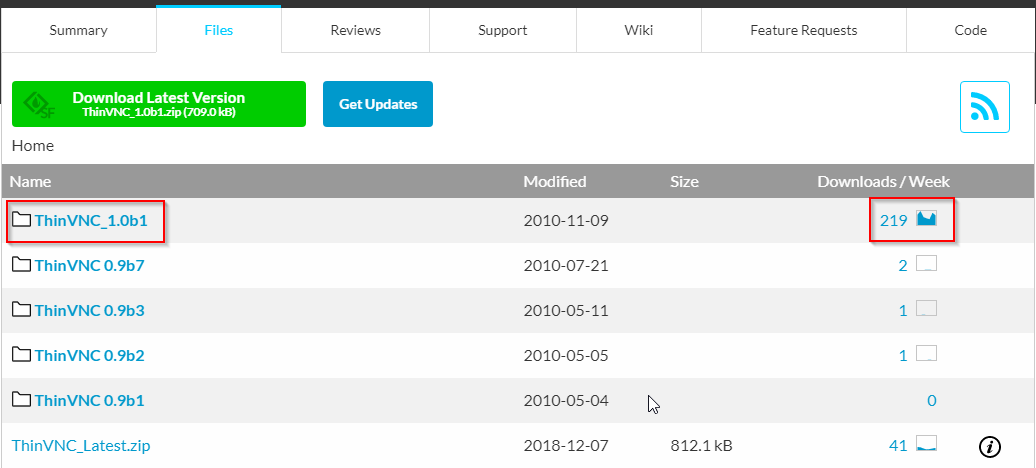
Task: Select the Feature Requests tab
Action: click(803, 30)
